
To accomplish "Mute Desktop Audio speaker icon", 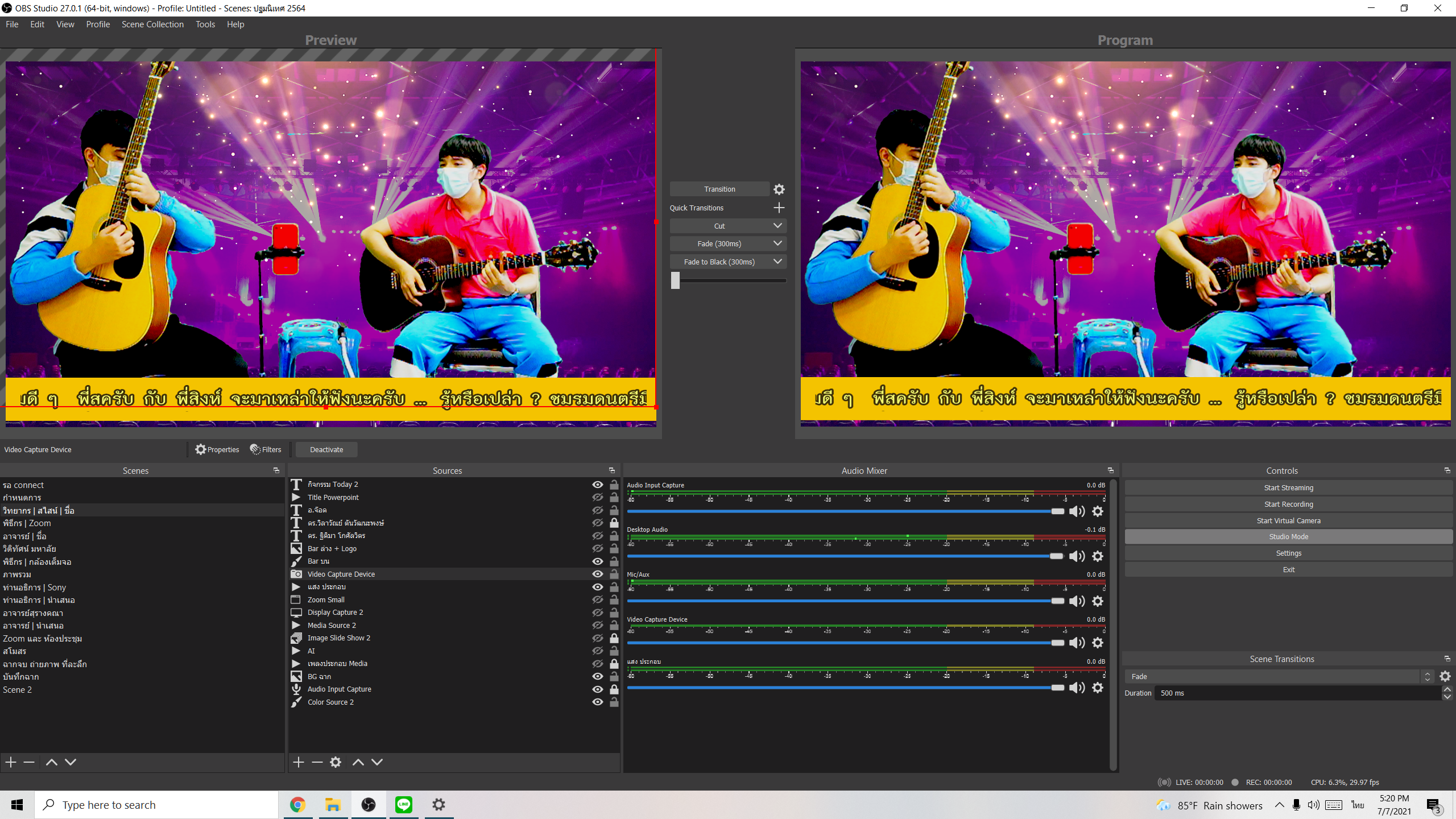I will (x=1076, y=556).
